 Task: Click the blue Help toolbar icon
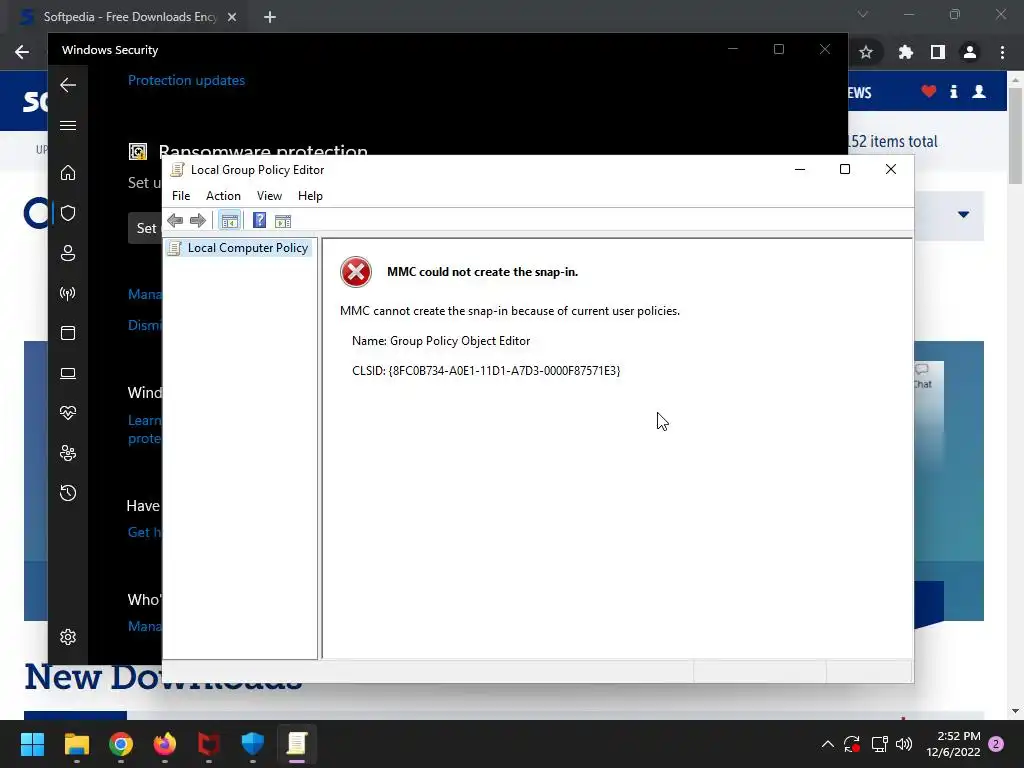tap(259, 221)
